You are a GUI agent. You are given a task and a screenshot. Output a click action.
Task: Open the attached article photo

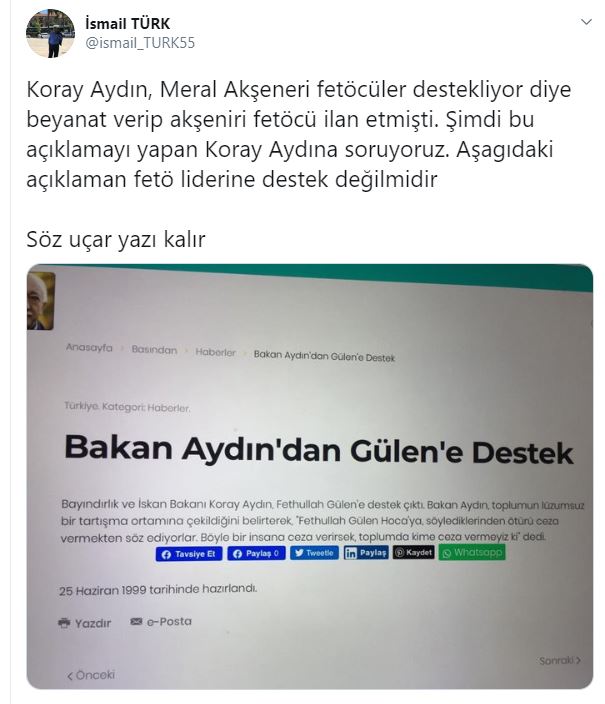point(310,476)
